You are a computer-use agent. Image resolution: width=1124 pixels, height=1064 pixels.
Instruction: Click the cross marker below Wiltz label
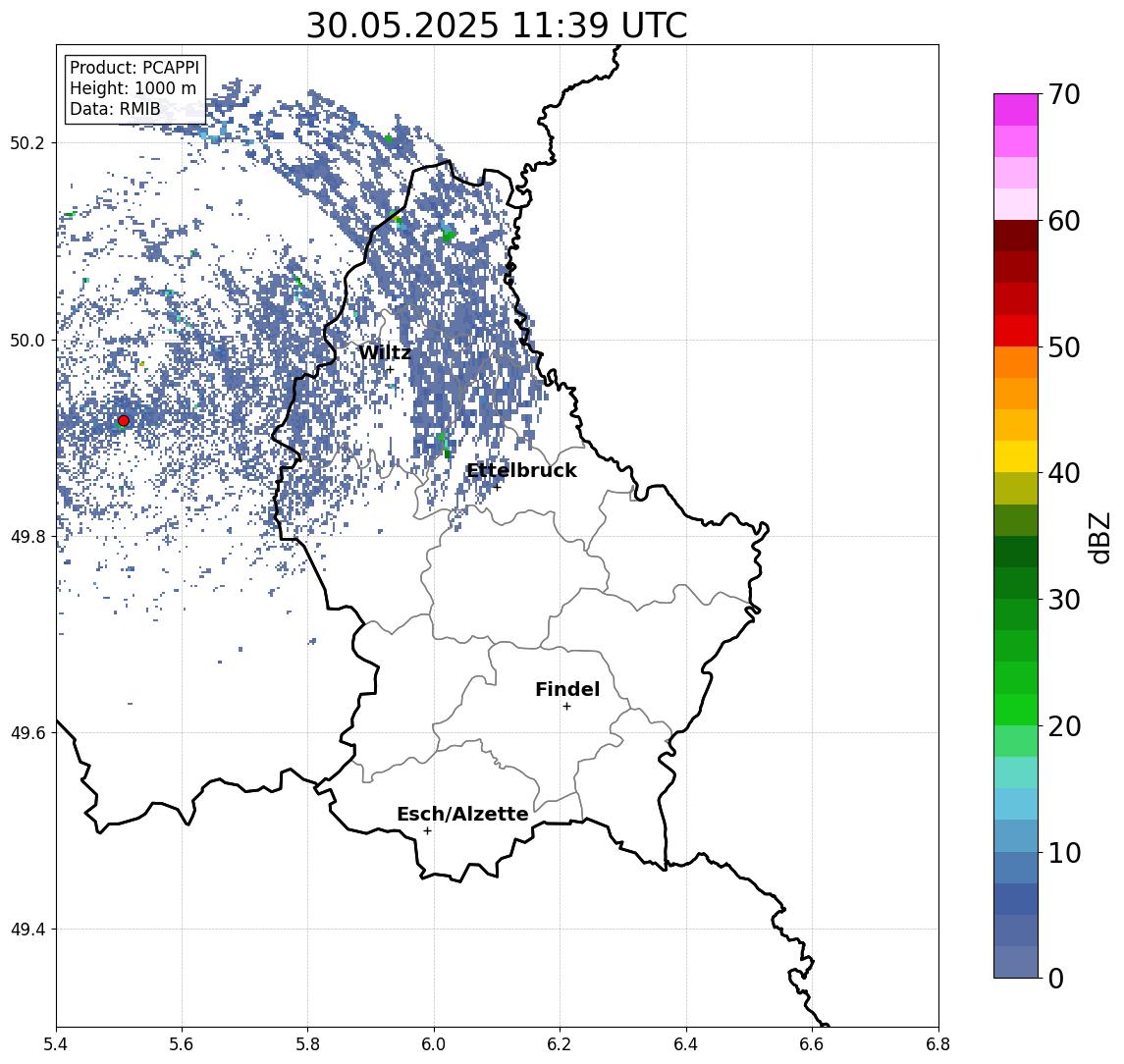coord(390,369)
